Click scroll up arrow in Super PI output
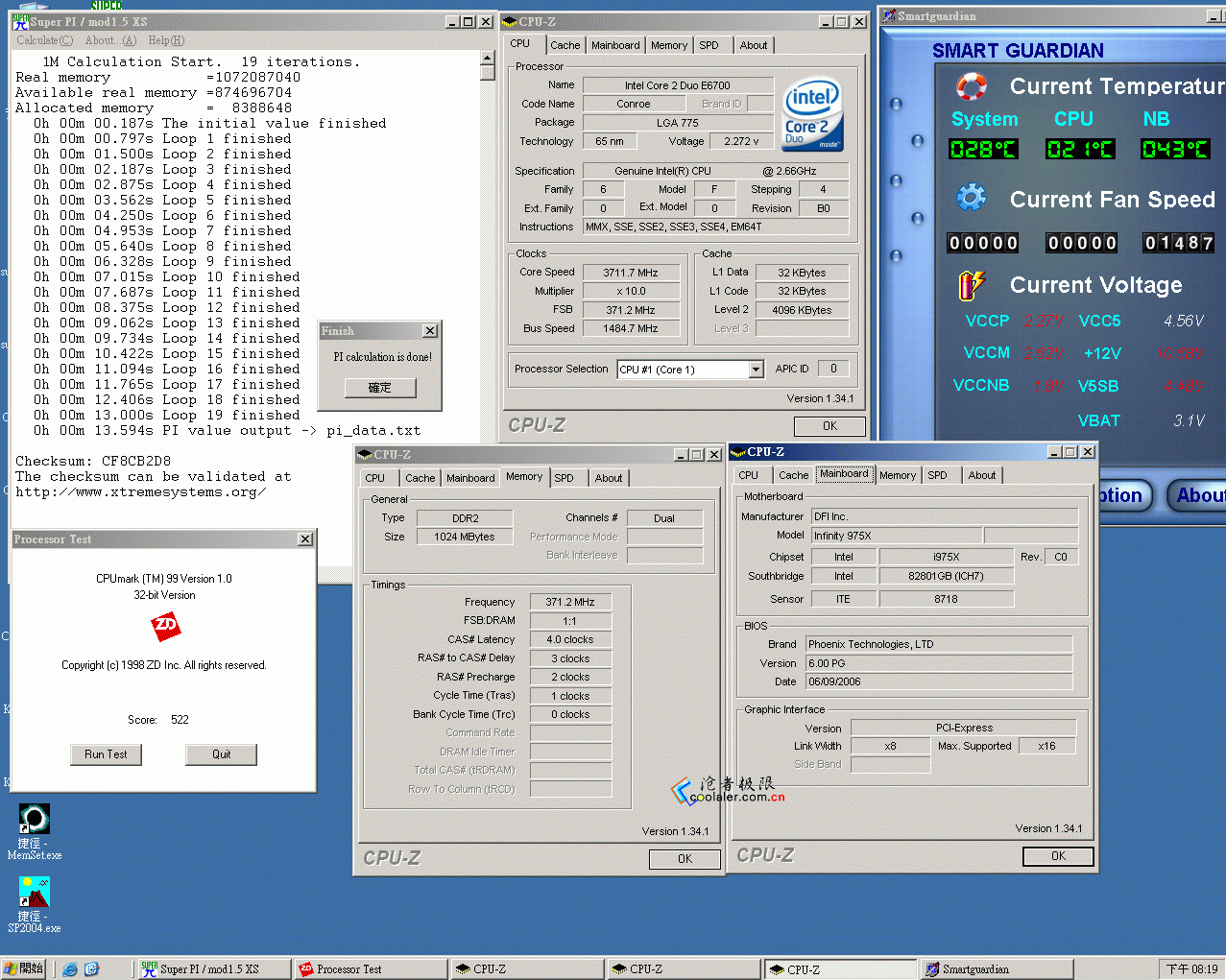Screen dimensions: 1226x980 (488, 59)
